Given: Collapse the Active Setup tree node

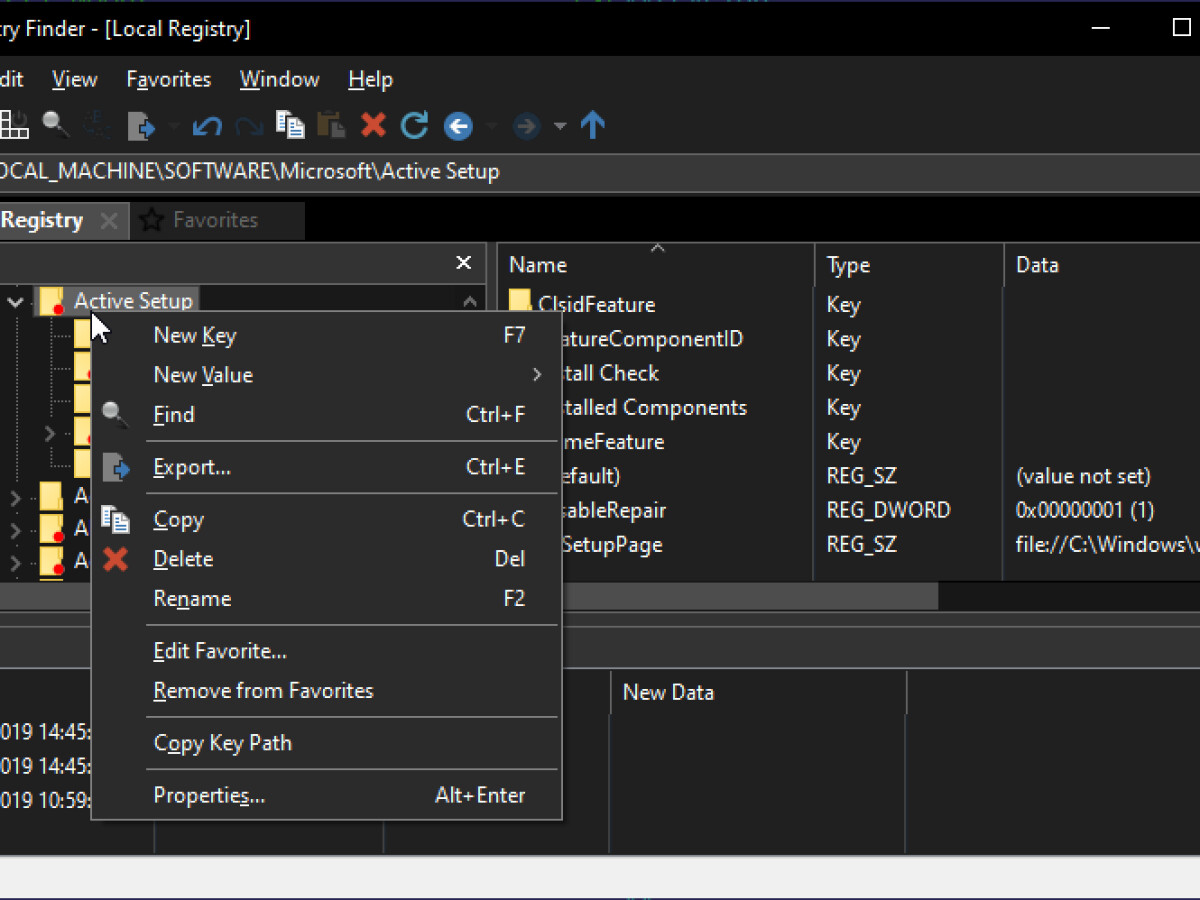Looking at the screenshot, I should point(15,301).
